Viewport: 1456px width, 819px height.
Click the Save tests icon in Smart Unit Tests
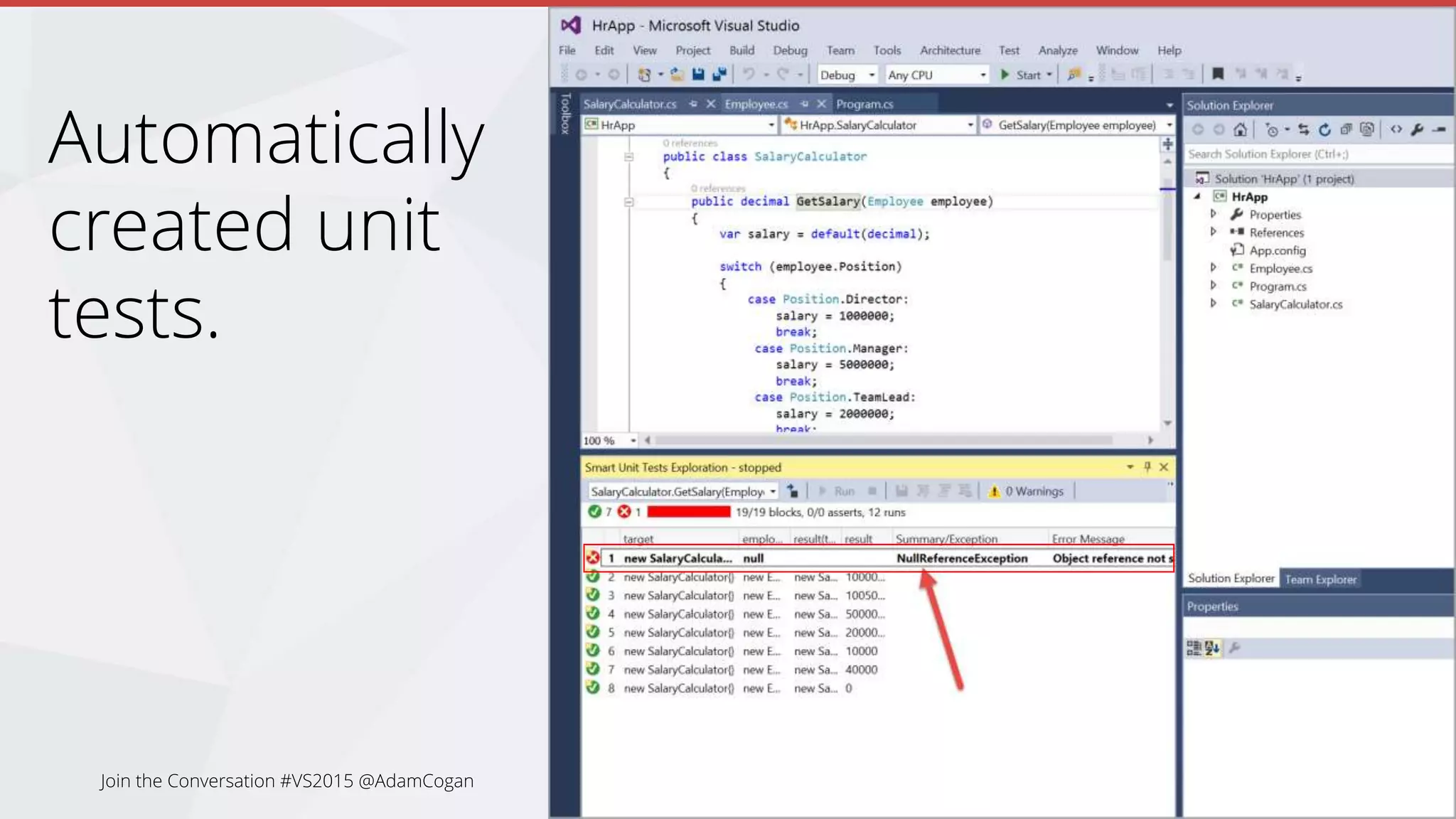click(901, 491)
